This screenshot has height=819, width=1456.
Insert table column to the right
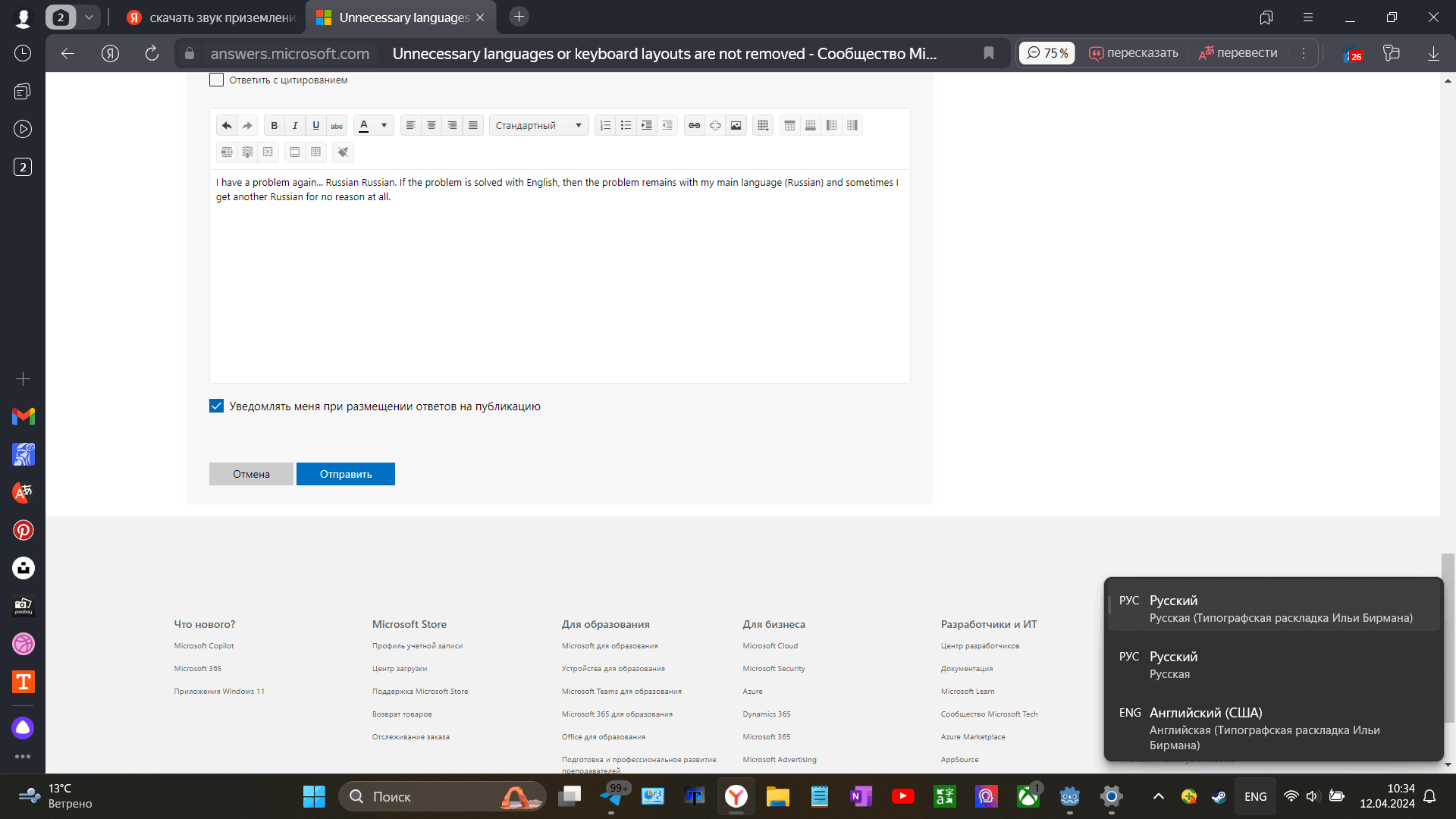point(852,126)
